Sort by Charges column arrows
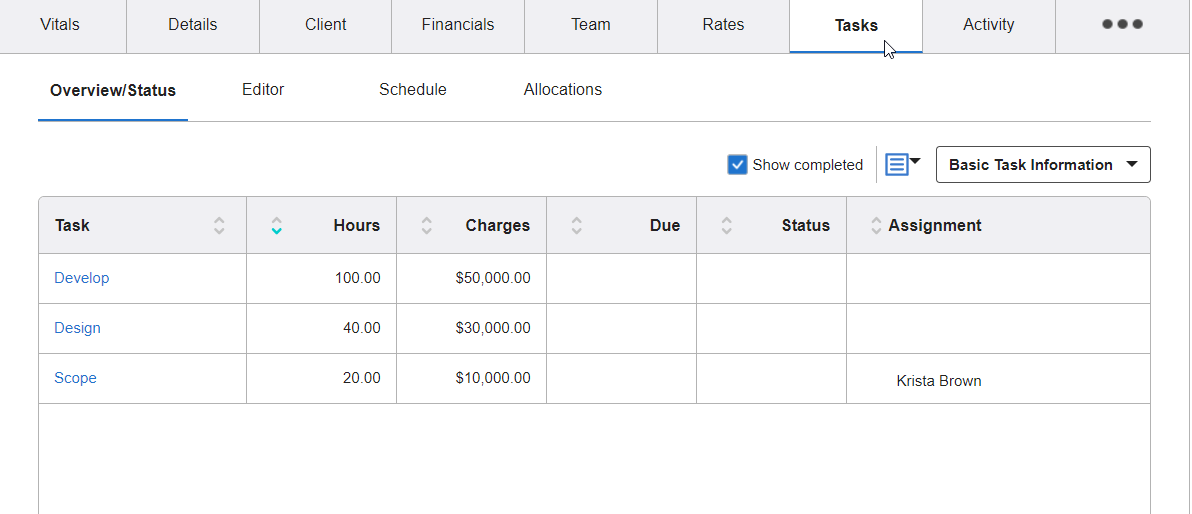Screen dimensions: 1192x514 [427, 226]
